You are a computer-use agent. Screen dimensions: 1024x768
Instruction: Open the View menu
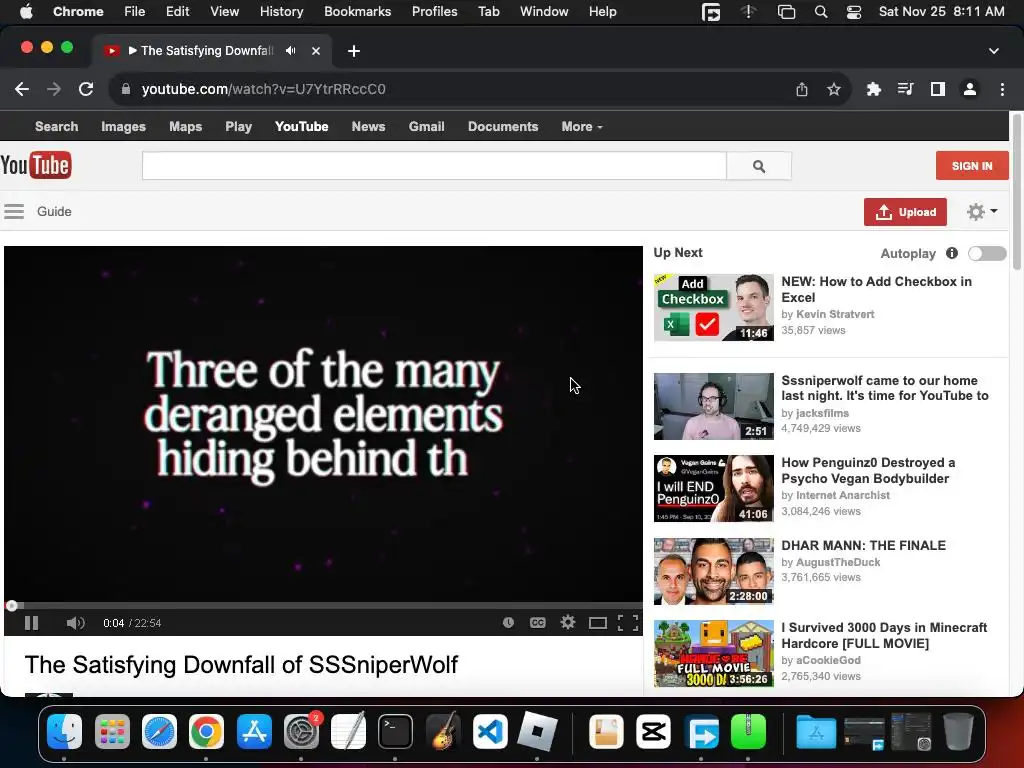[x=225, y=11]
